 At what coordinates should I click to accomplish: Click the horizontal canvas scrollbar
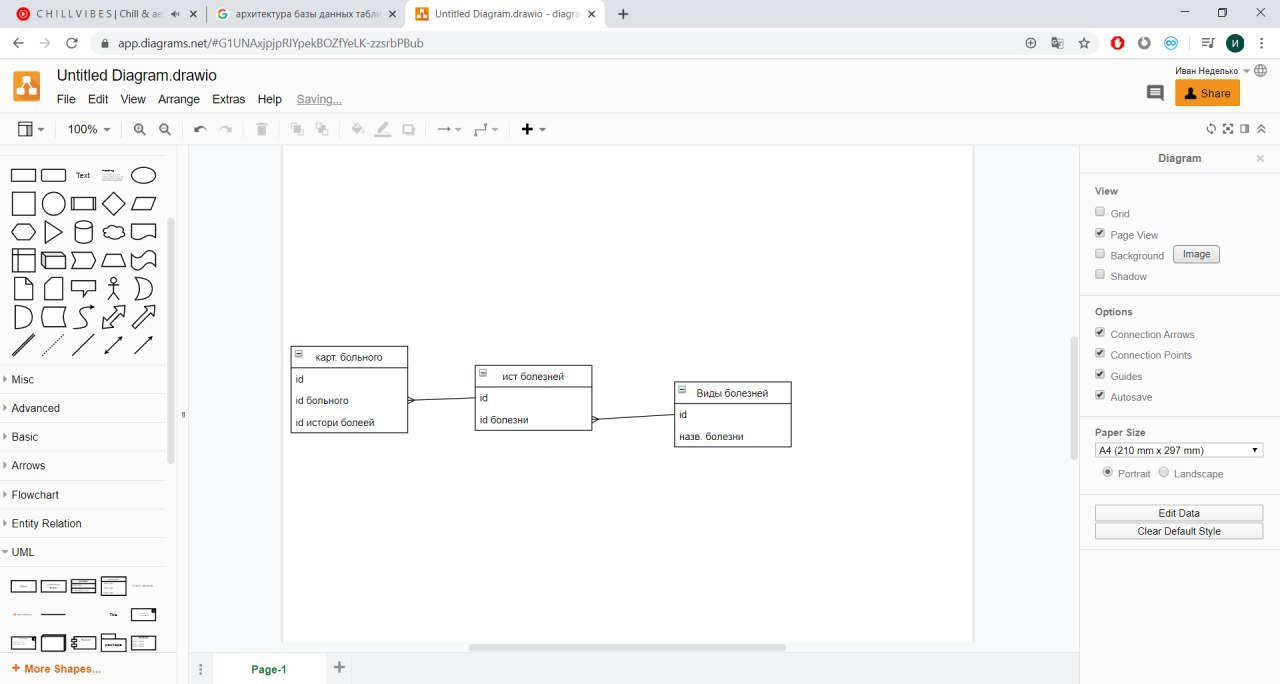(627, 647)
